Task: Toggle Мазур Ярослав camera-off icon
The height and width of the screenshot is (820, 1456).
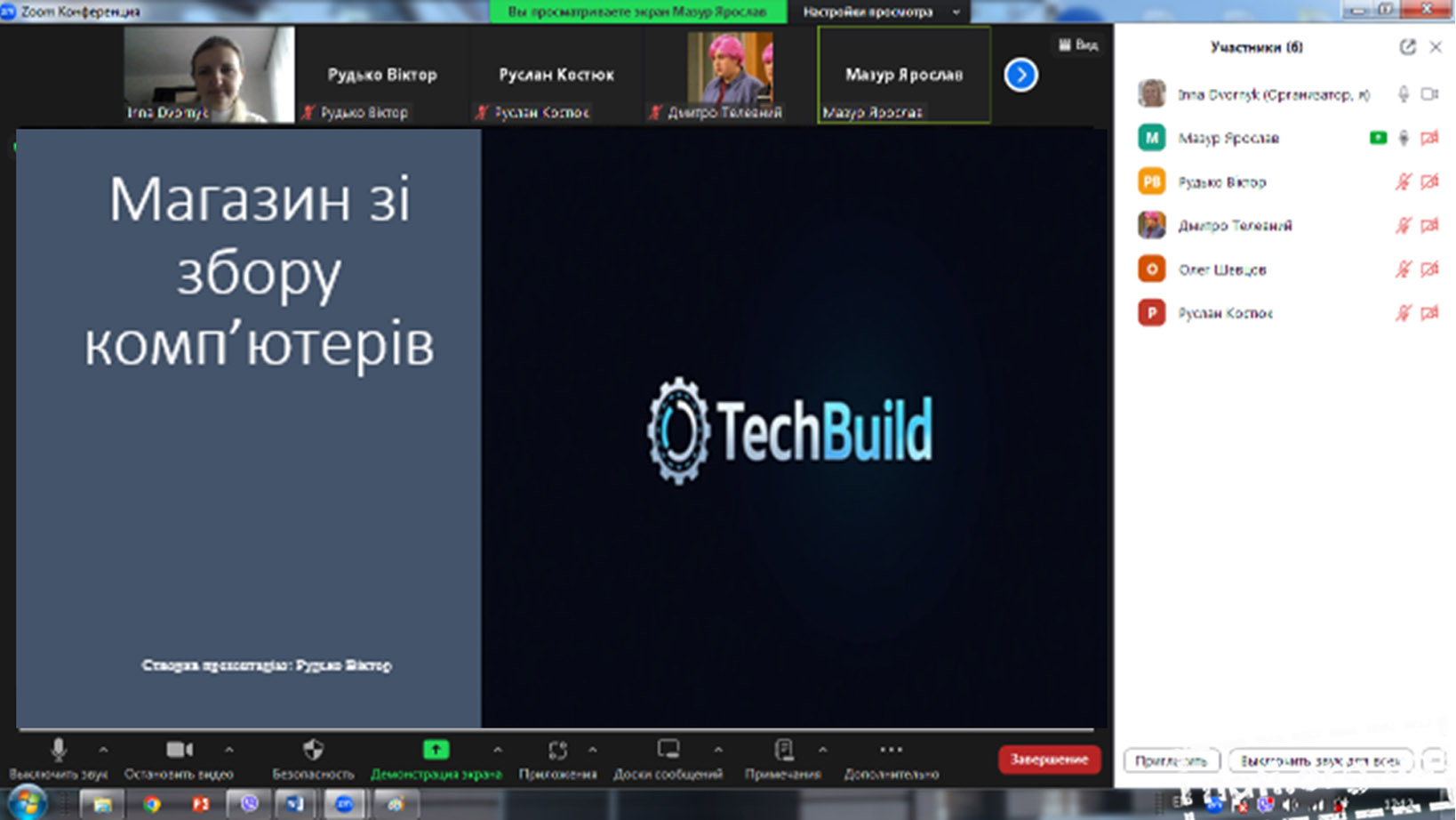Action: 1429,138
